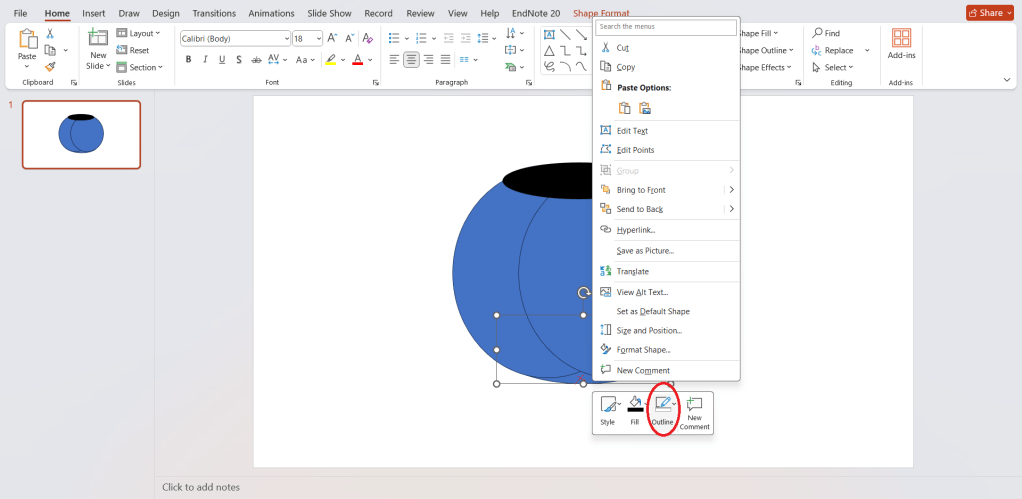Click the Cut scissors icon in ribbon
The height and width of the screenshot is (499, 1022).
(x=50, y=34)
